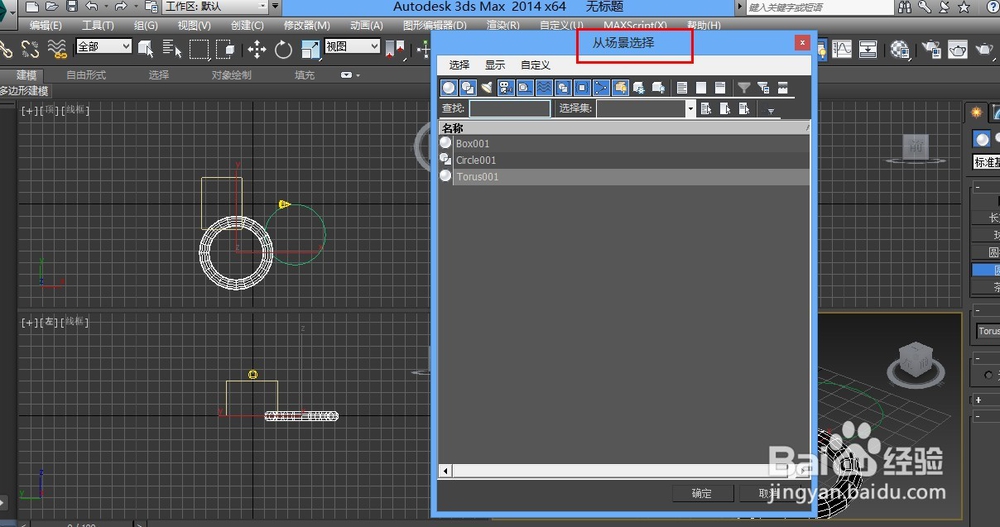Open Render Setup teapot icon
This screenshot has height=527, width=1000.
pyautogui.click(x=931, y=48)
